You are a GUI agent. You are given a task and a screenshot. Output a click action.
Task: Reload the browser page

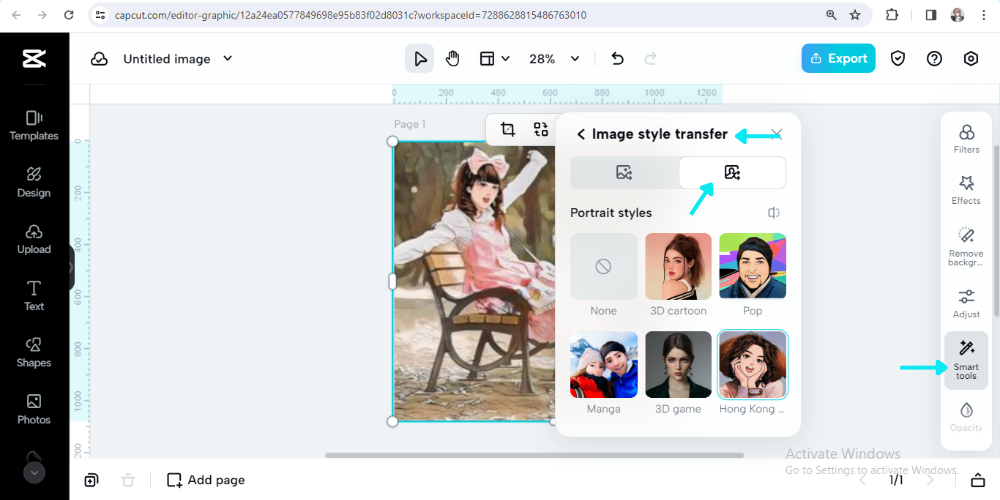[69, 15]
